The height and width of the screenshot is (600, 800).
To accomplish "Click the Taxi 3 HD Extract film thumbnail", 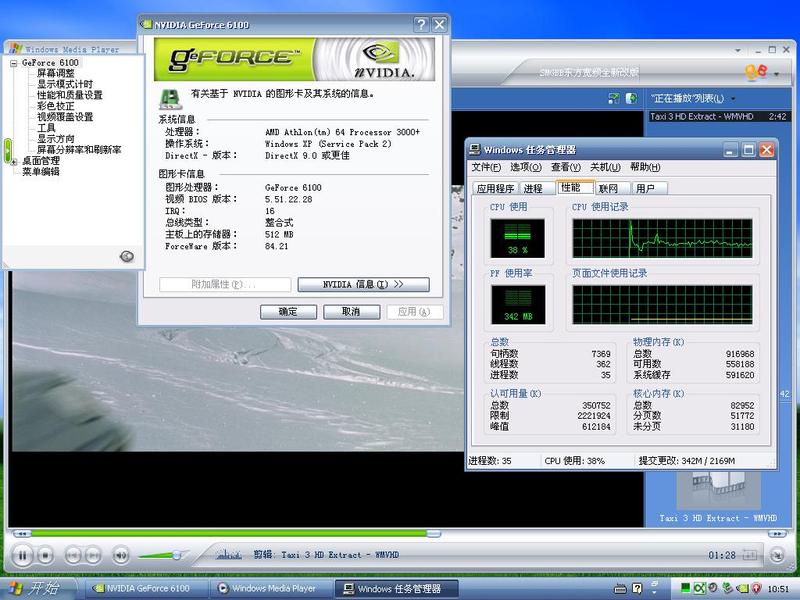I will pos(718,490).
